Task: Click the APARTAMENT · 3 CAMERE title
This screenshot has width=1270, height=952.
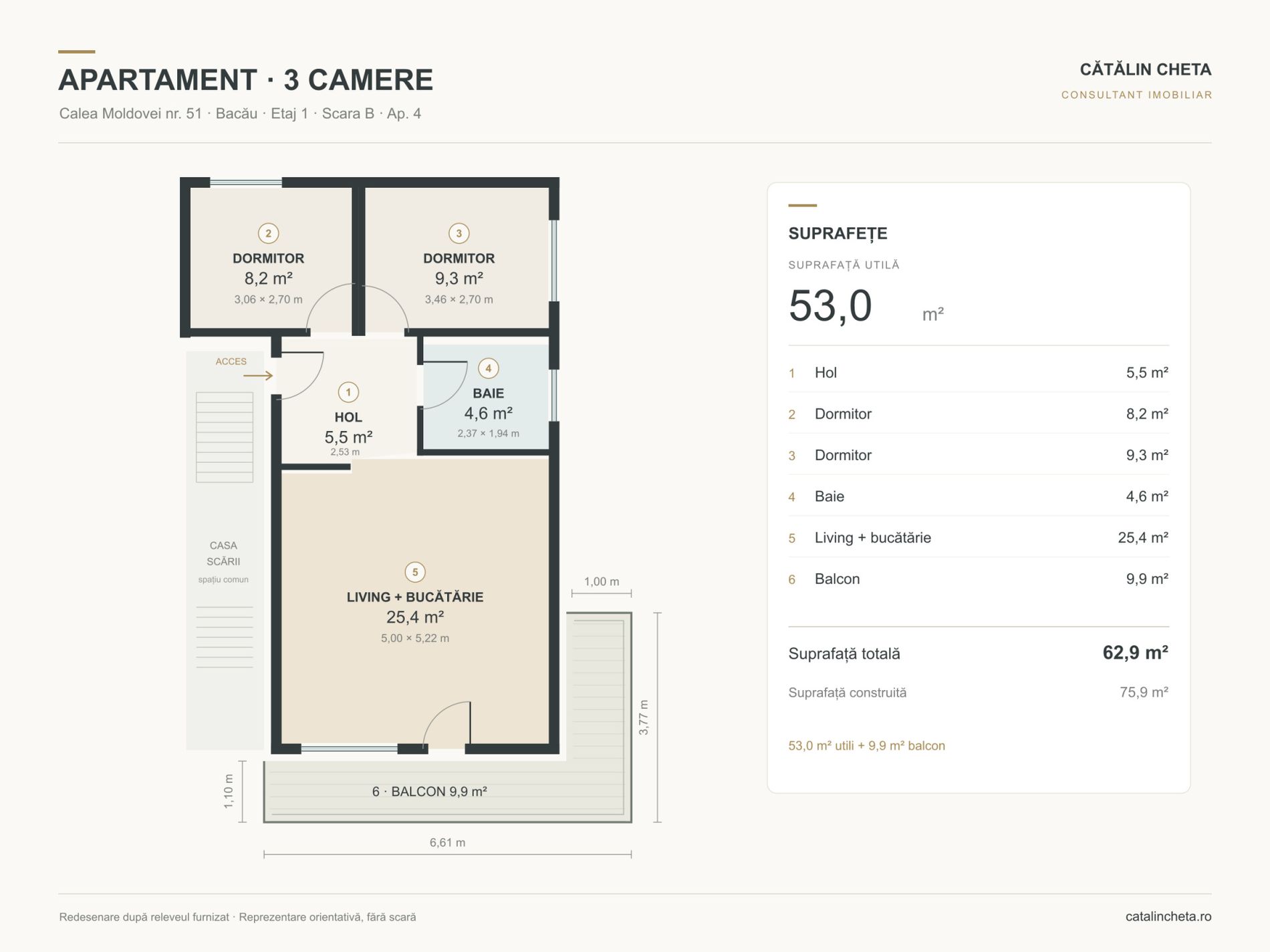Action: point(246,80)
